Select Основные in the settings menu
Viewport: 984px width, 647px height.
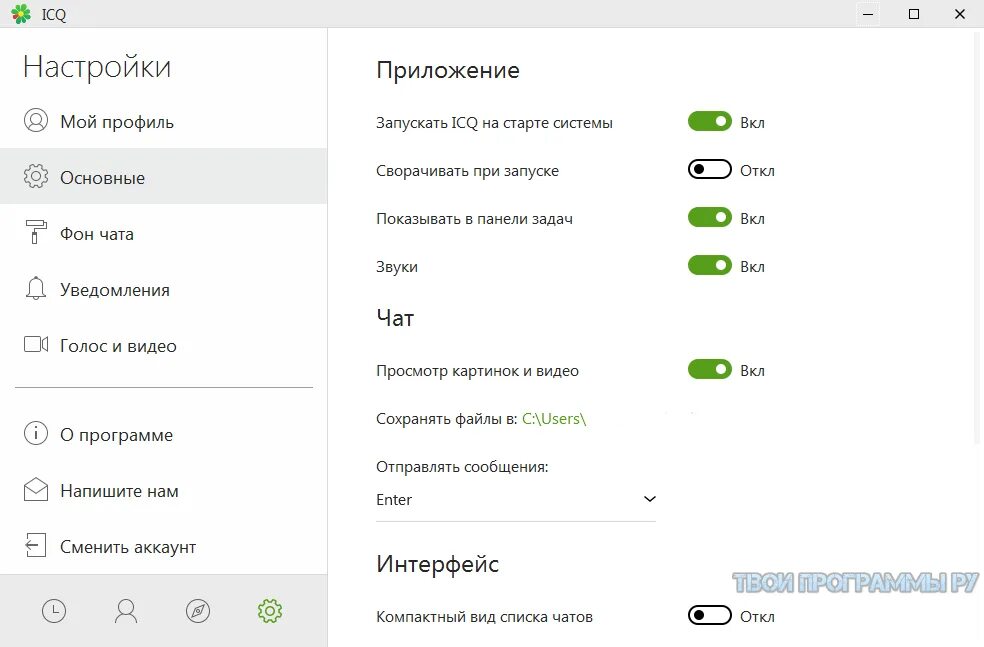[x=102, y=178]
